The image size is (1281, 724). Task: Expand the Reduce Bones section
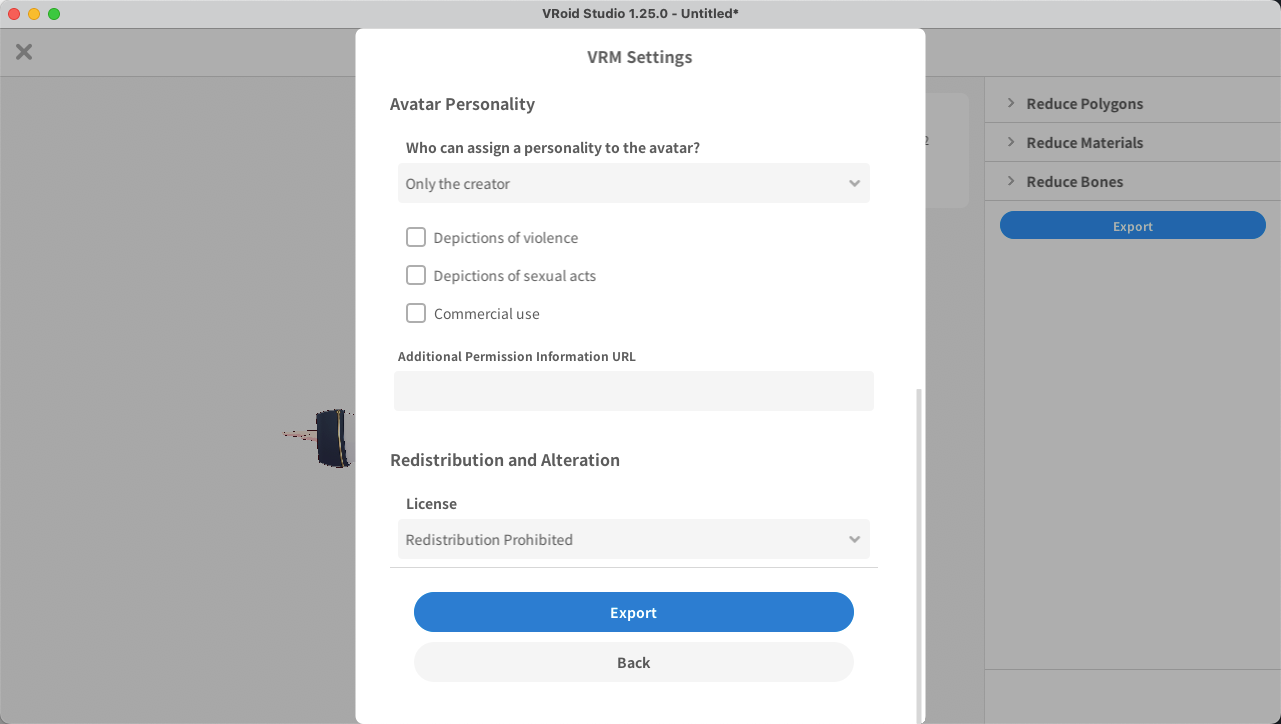pyautogui.click(x=1074, y=182)
